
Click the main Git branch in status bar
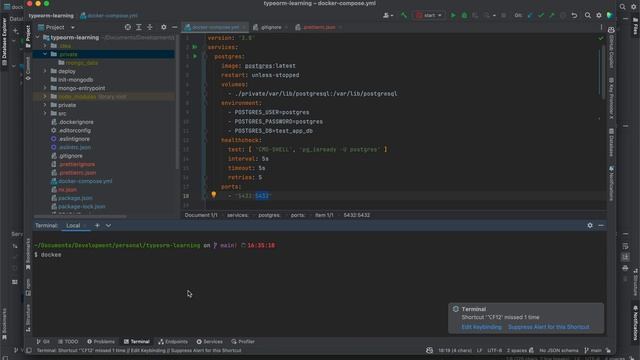[x=594, y=350]
